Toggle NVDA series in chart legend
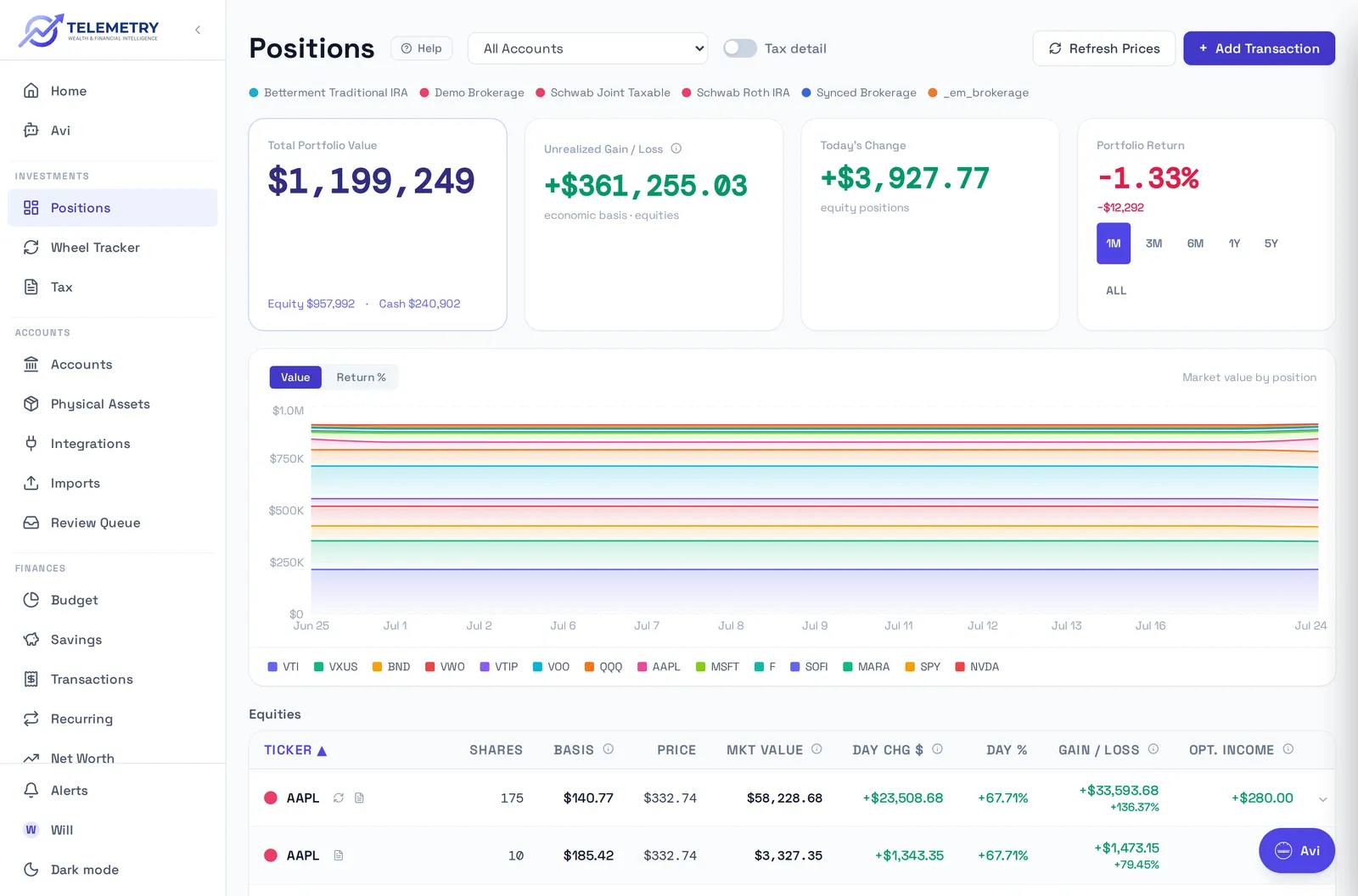 [977, 667]
